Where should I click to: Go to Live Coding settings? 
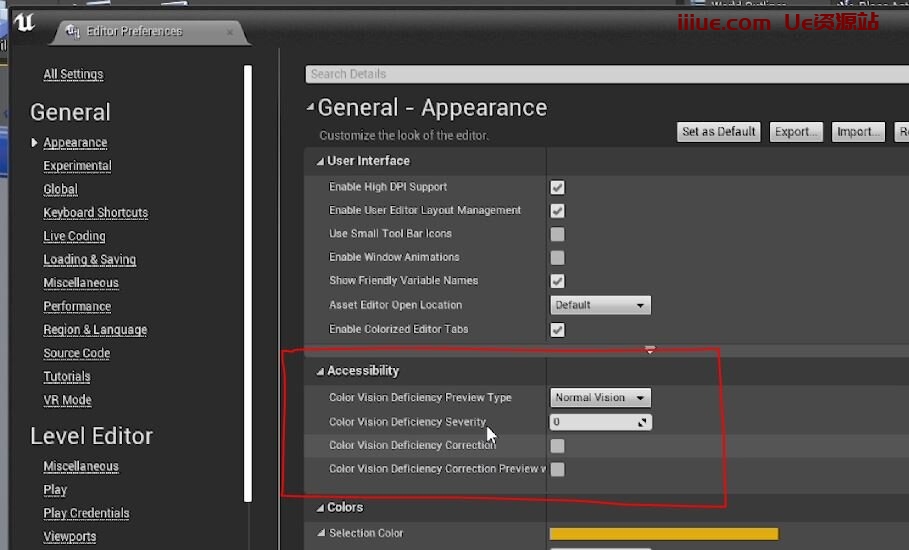tap(74, 236)
